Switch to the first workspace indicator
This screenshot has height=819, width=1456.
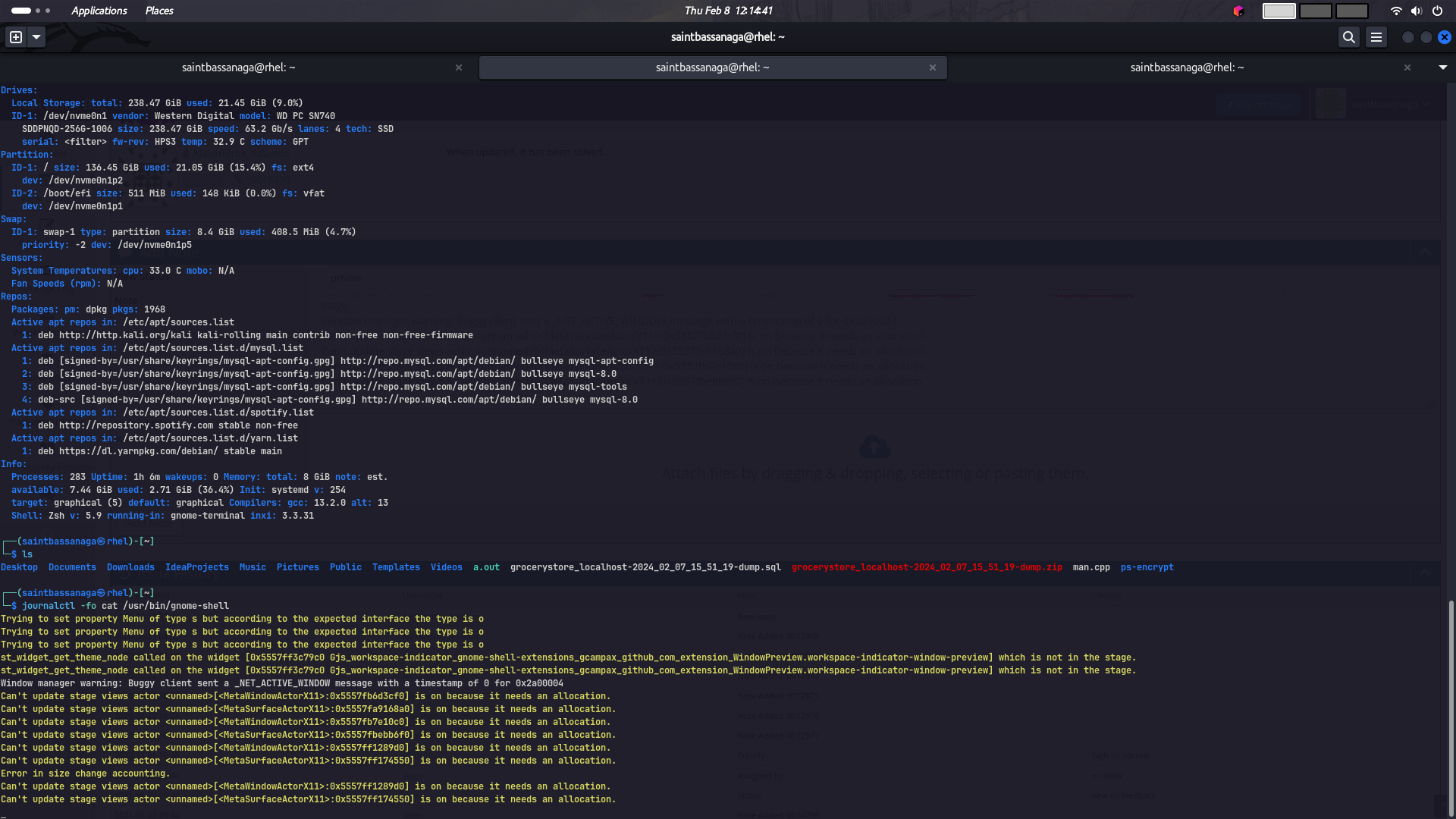tap(1279, 11)
